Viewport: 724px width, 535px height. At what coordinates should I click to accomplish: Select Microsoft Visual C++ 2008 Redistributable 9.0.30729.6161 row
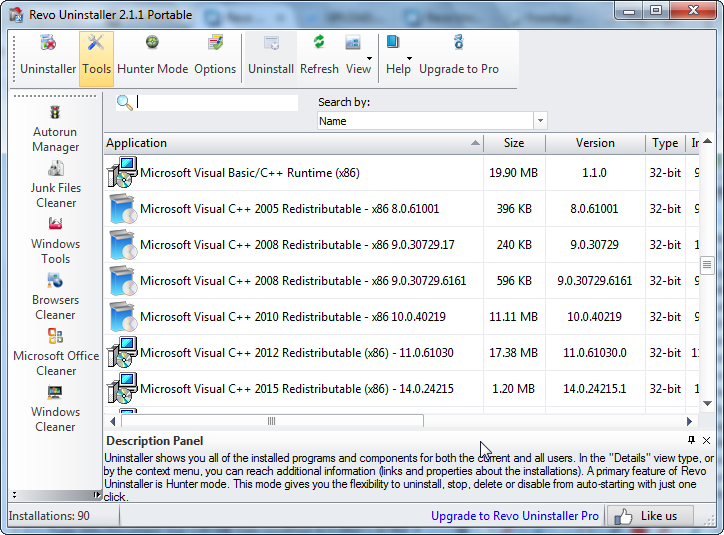[x=401, y=281]
